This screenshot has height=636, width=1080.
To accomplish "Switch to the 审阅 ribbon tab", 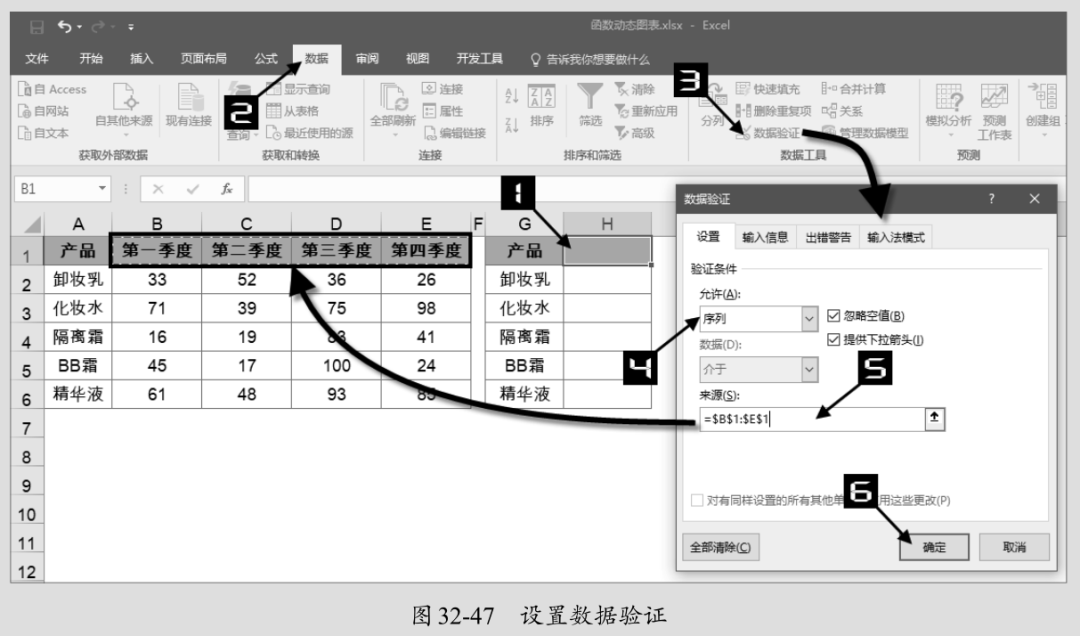I will [x=367, y=59].
